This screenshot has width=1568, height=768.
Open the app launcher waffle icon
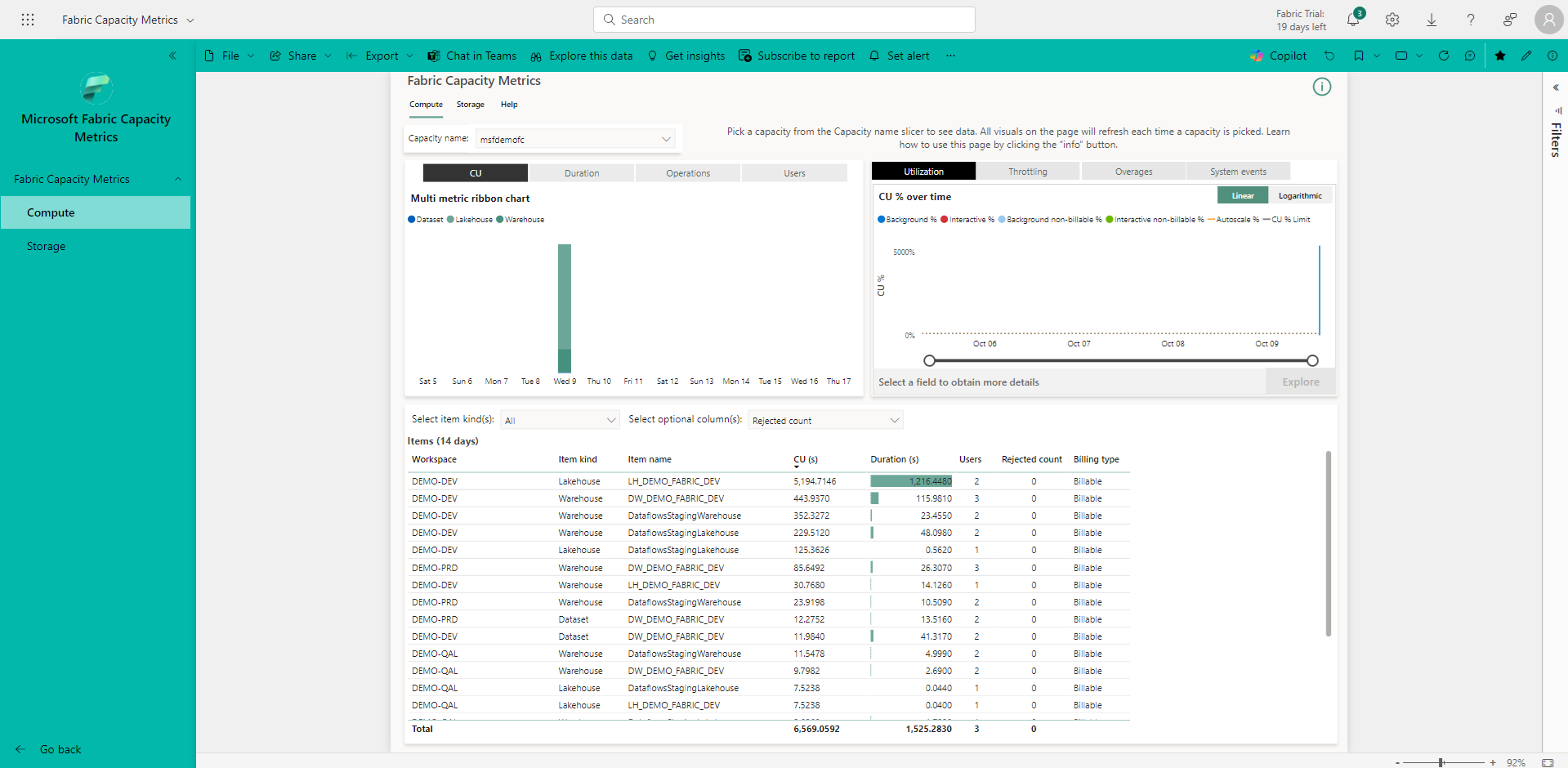click(28, 20)
